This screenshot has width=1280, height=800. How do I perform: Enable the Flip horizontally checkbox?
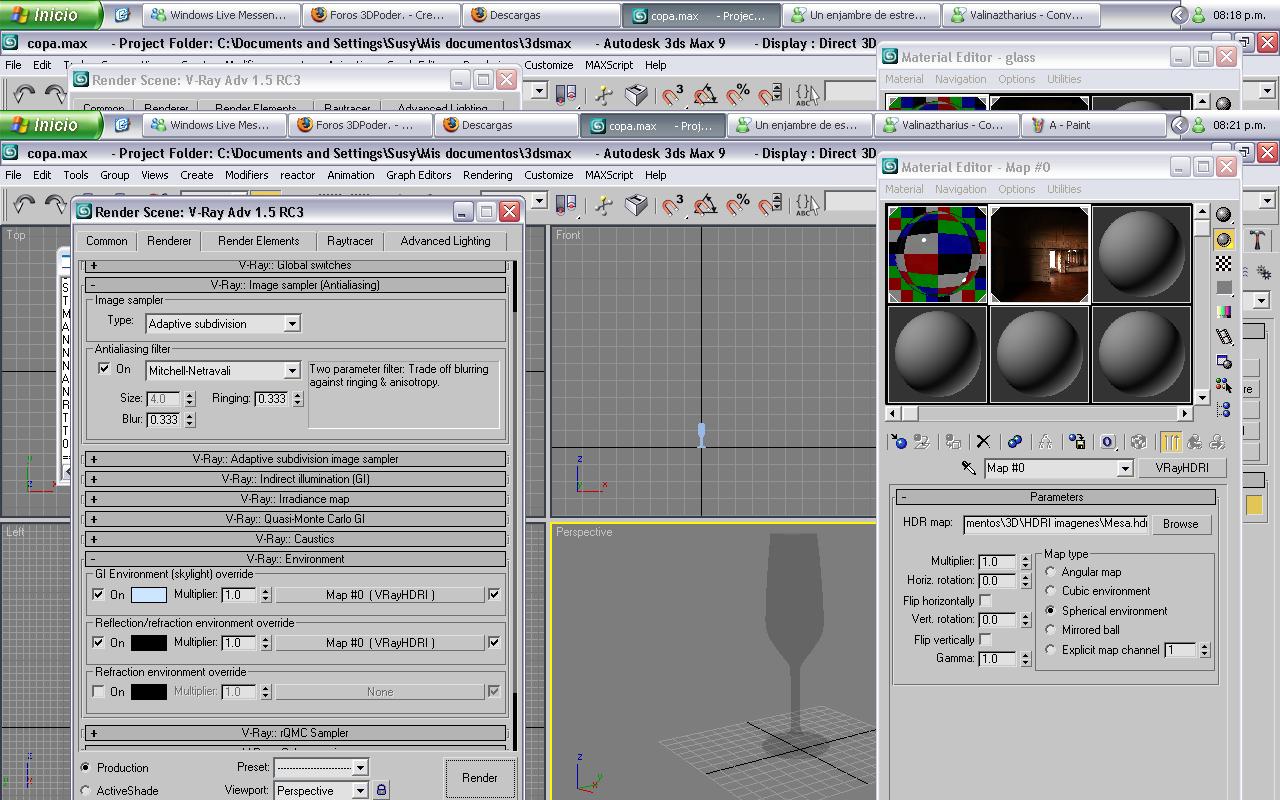coord(985,601)
